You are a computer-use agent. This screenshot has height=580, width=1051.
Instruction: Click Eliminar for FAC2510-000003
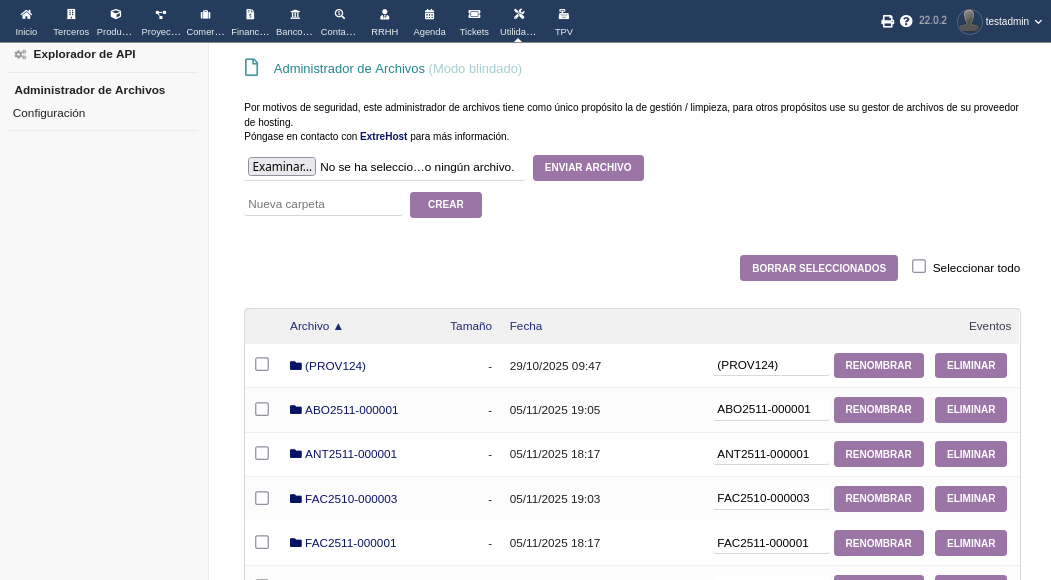point(970,498)
